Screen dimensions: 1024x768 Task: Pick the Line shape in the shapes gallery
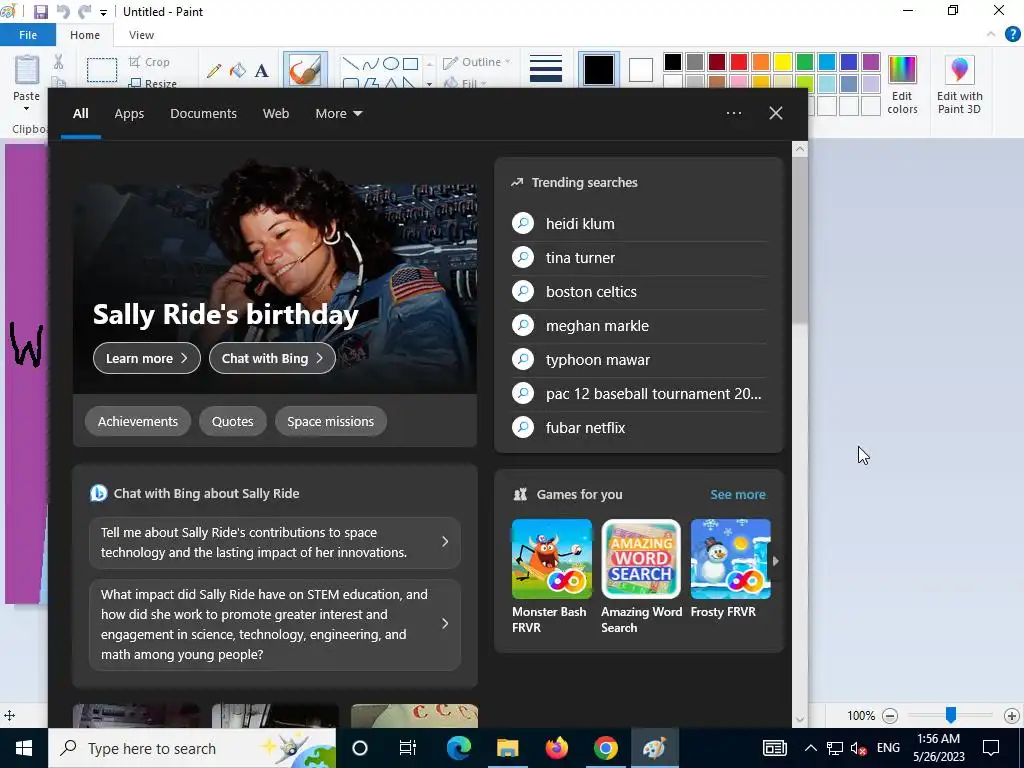(351, 63)
